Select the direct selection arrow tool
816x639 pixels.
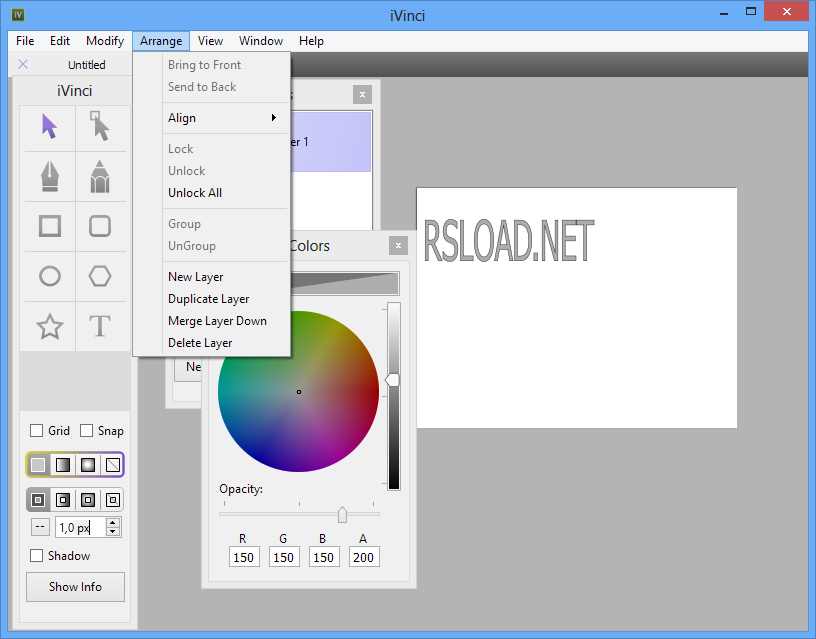tap(100, 126)
